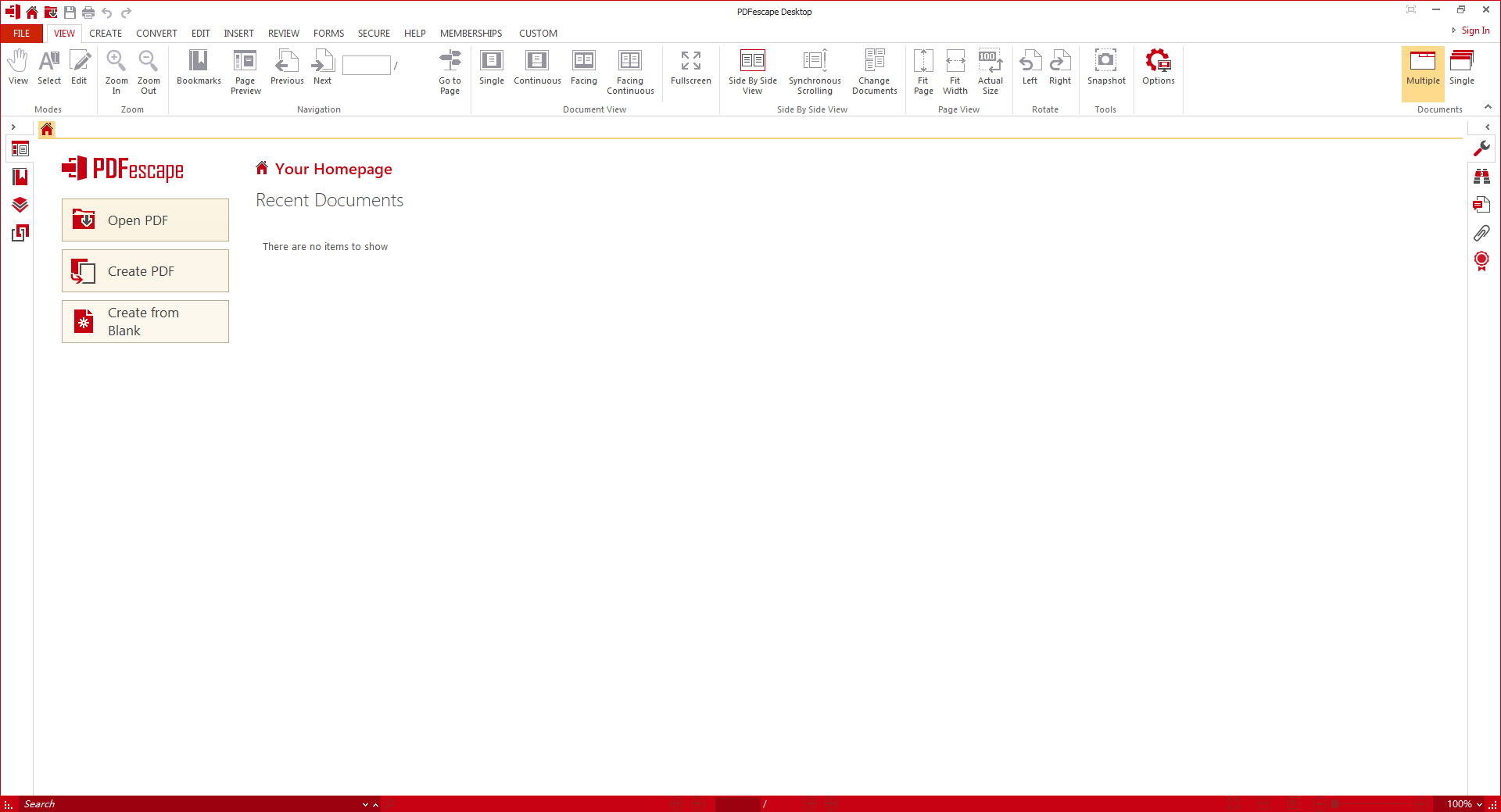Toggle Synchronous Scrolling
1501x812 pixels.
click(x=815, y=73)
